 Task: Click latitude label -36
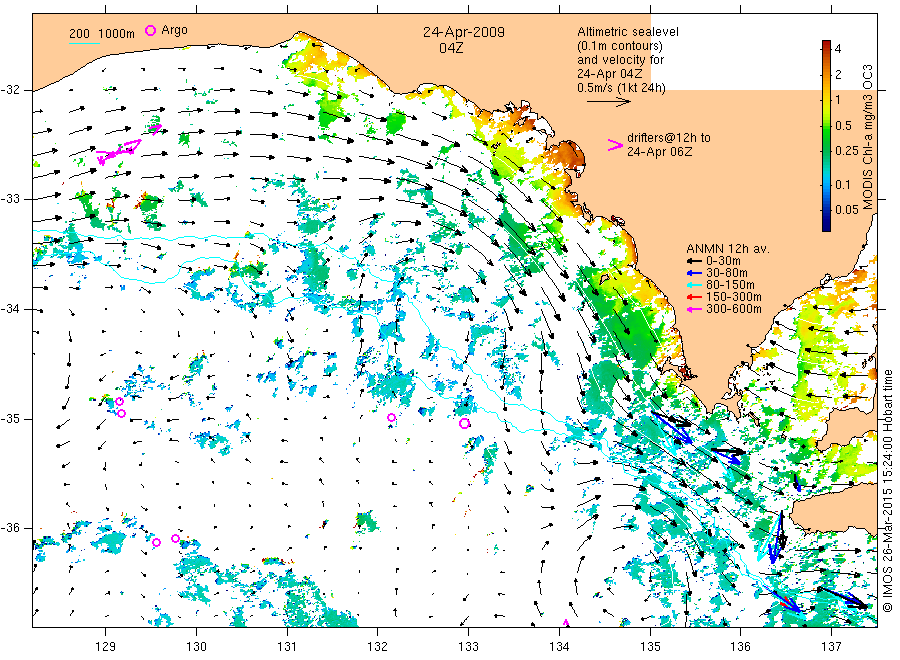[10, 528]
